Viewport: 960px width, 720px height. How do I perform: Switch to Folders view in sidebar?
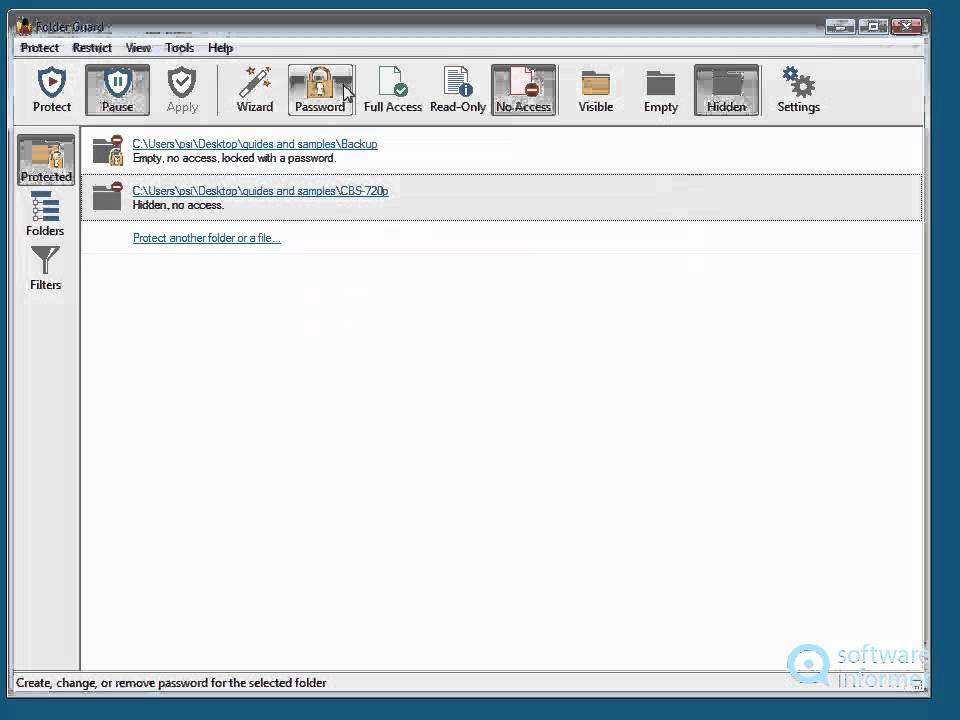click(x=45, y=214)
